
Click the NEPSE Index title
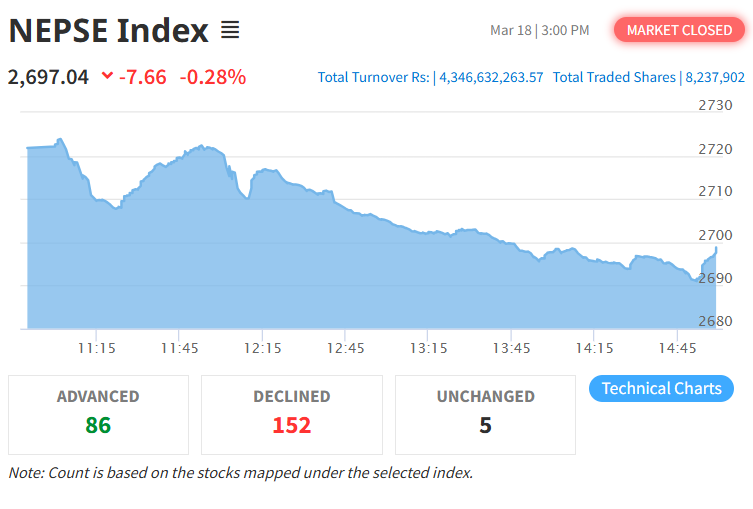pyautogui.click(x=108, y=30)
